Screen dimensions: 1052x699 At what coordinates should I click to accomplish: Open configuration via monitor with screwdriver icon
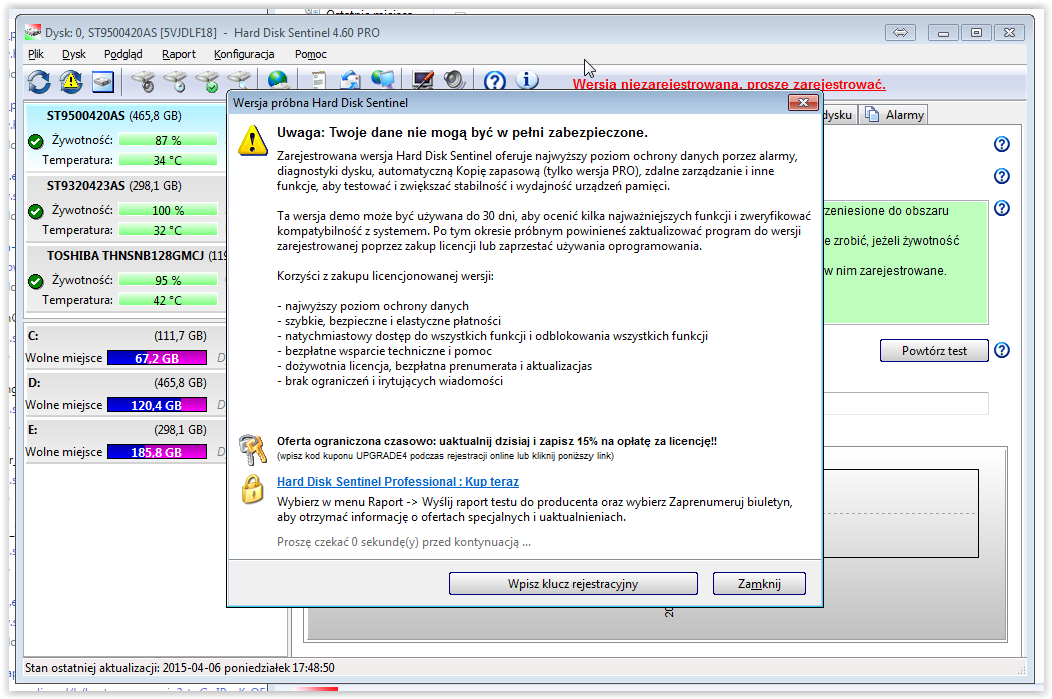pos(423,80)
